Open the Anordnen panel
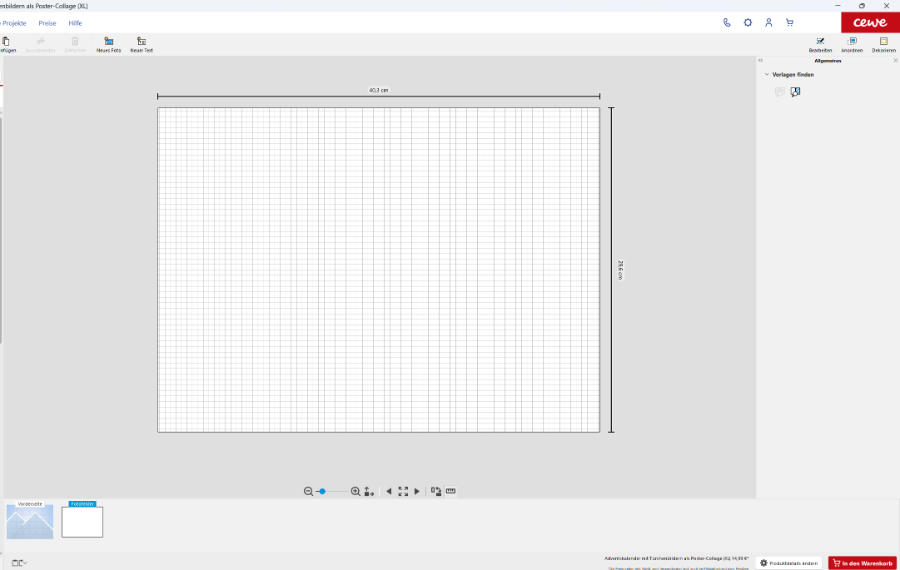Viewport: 900px width, 570px height. [x=852, y=45]
